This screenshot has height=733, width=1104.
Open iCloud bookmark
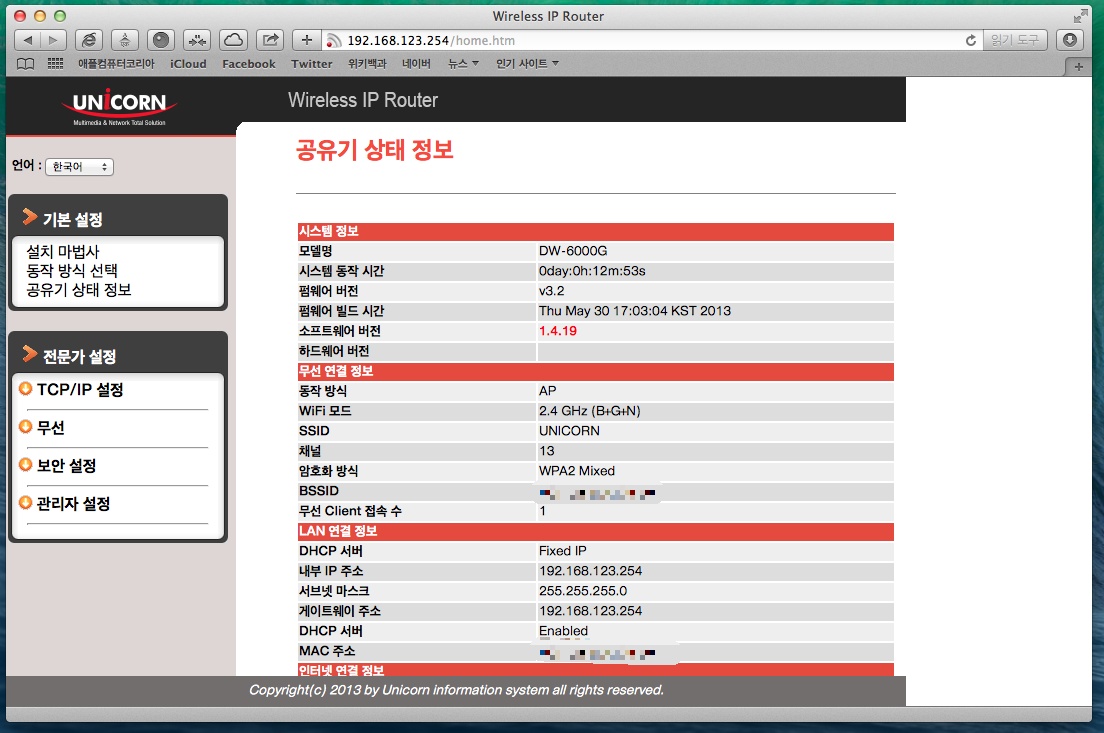(188, 63)
